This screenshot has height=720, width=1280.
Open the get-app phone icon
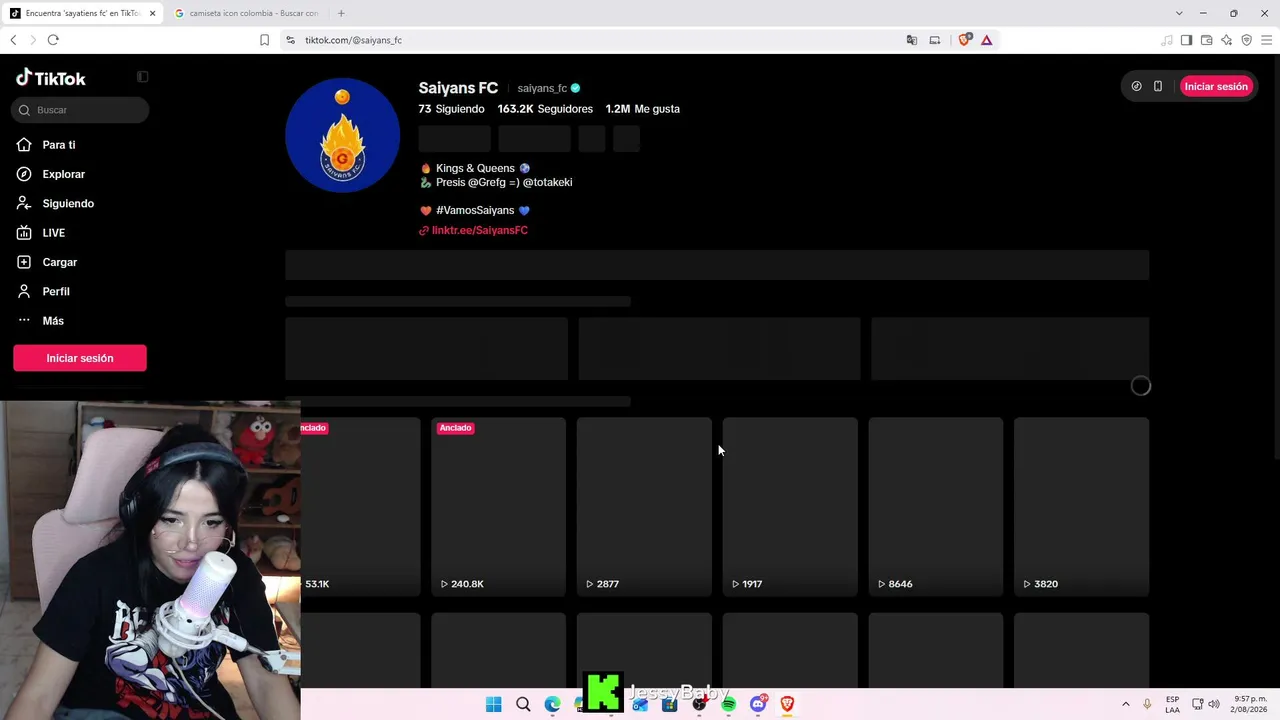click(1158, 87)
